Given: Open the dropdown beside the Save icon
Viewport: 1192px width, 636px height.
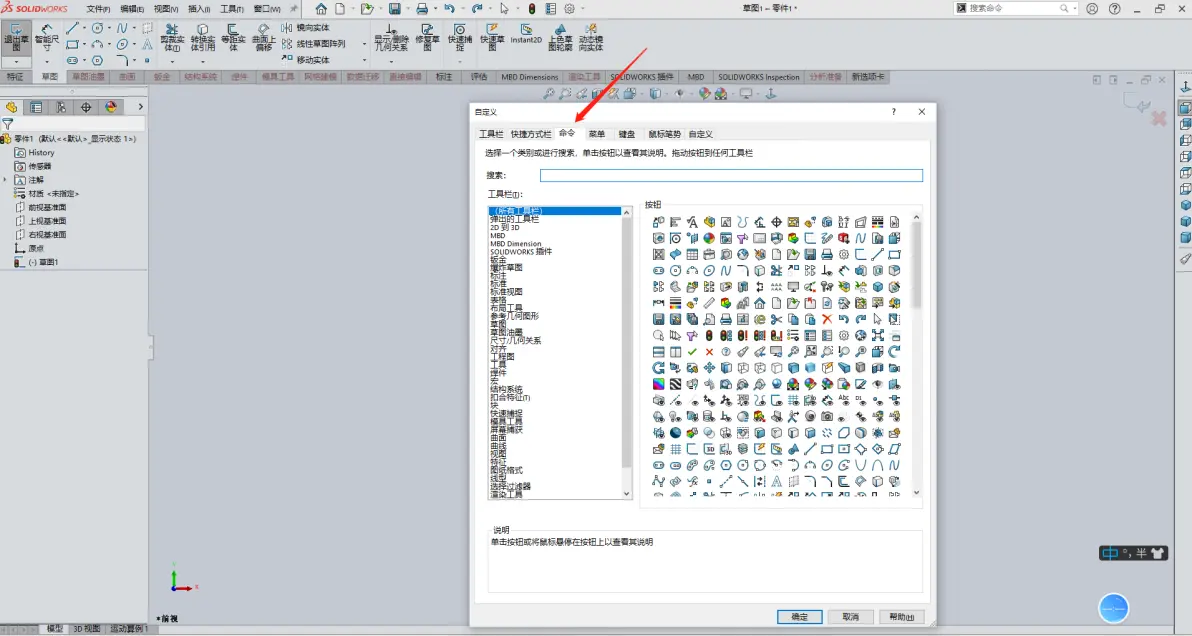Looking at the screenshot, I should click(406, 9).
